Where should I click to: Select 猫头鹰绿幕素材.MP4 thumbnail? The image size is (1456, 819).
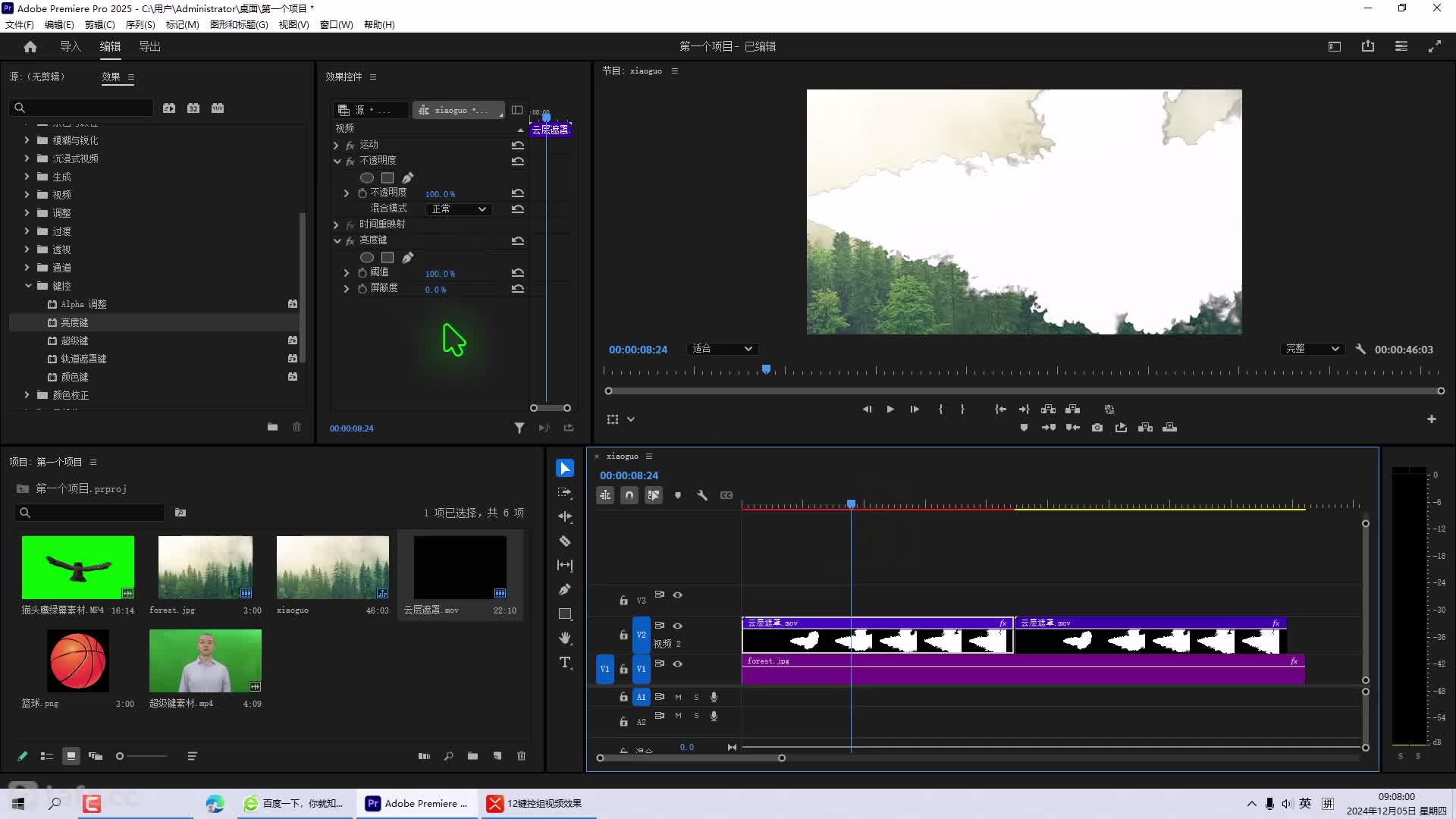coord(78,567)
